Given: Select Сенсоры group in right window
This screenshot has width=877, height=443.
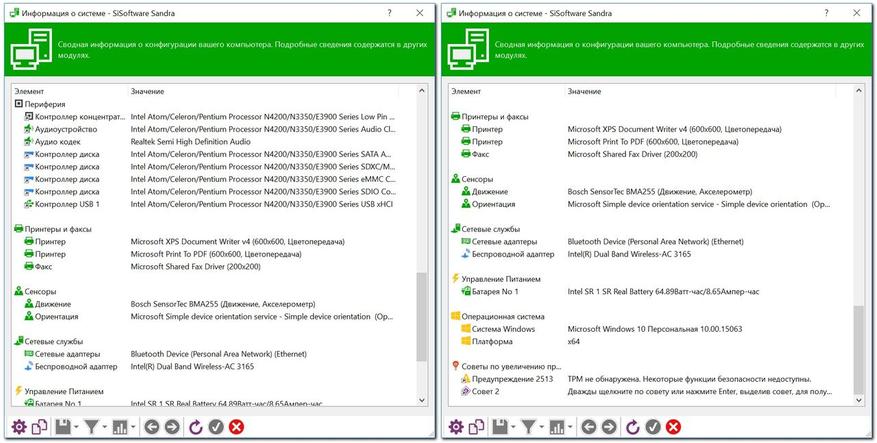Looking at the screenshot, I should [472, 179].
